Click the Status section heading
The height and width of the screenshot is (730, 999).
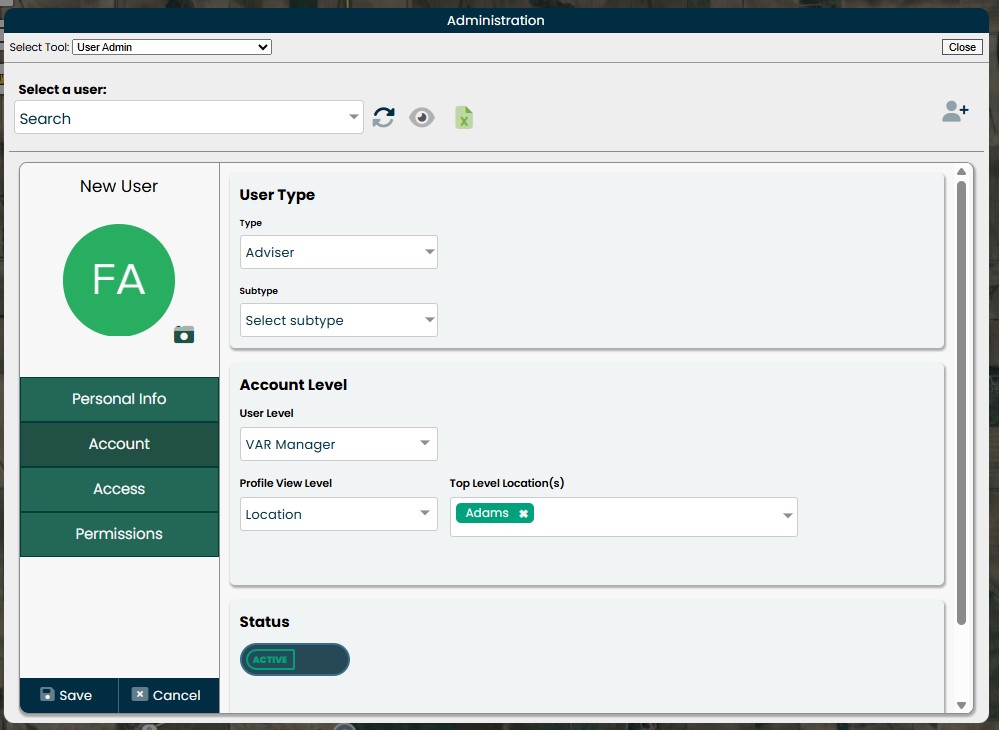coord(264,622)
